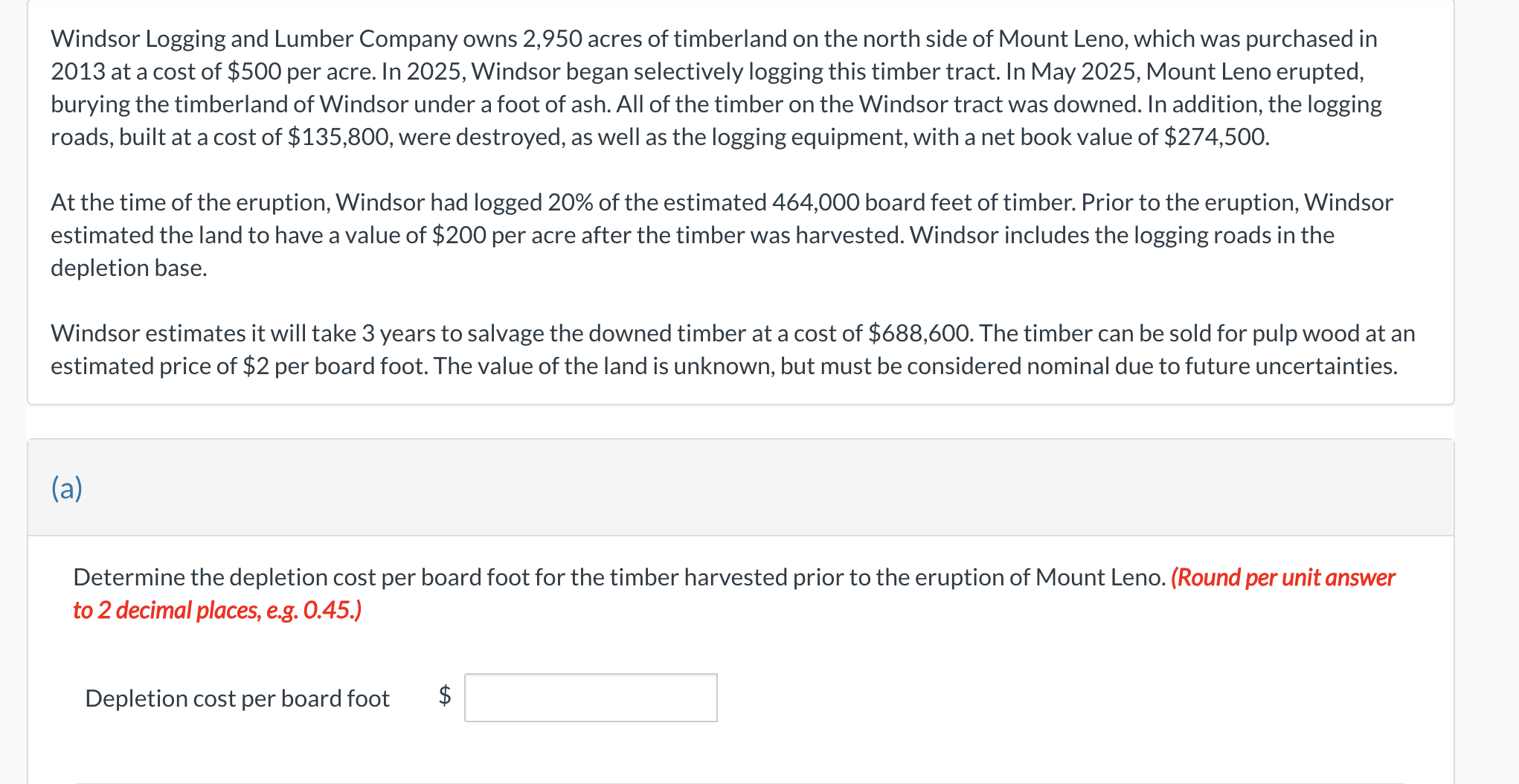Click the figure $688,600 in the text

(x=917, y=333)
